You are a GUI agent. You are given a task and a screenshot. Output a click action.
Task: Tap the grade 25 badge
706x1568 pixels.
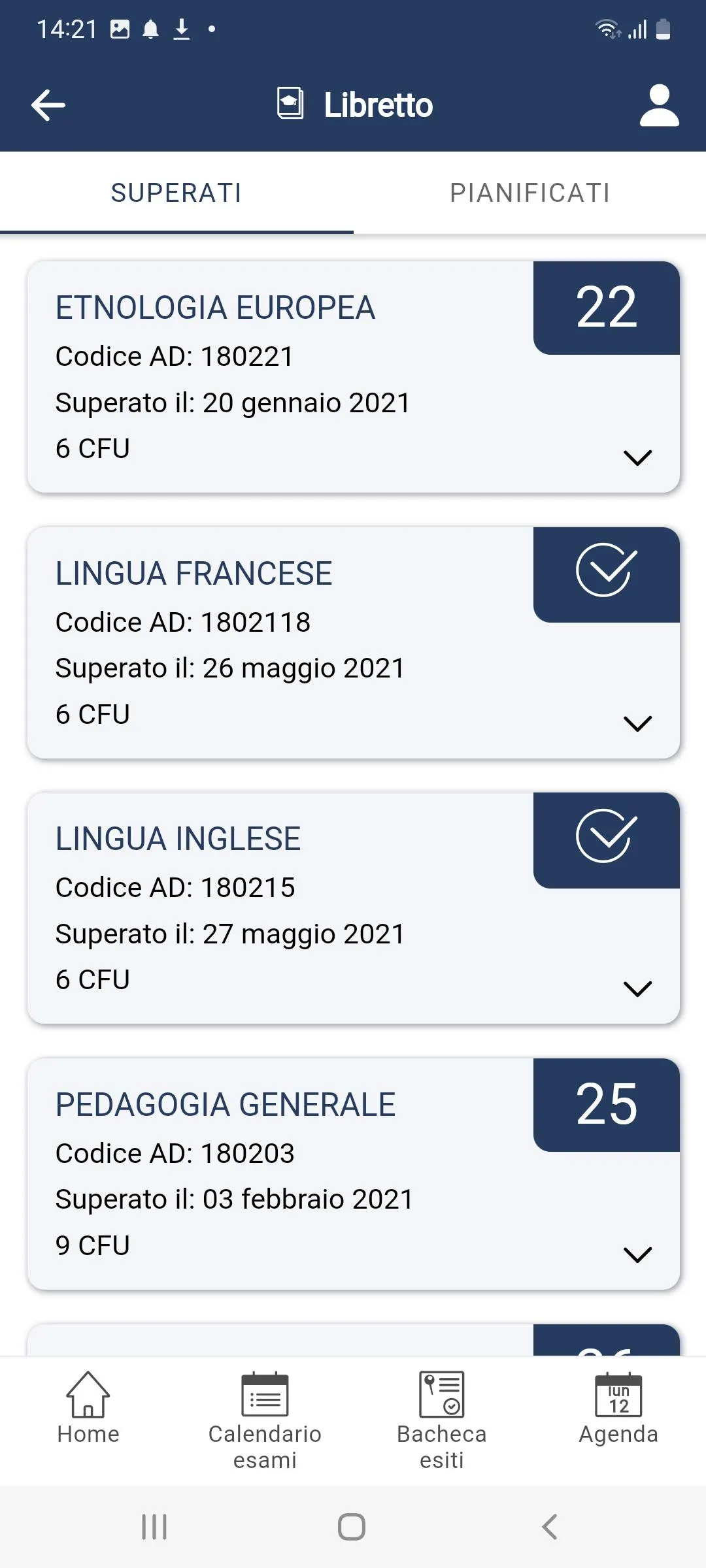[x=606, y=1105]
